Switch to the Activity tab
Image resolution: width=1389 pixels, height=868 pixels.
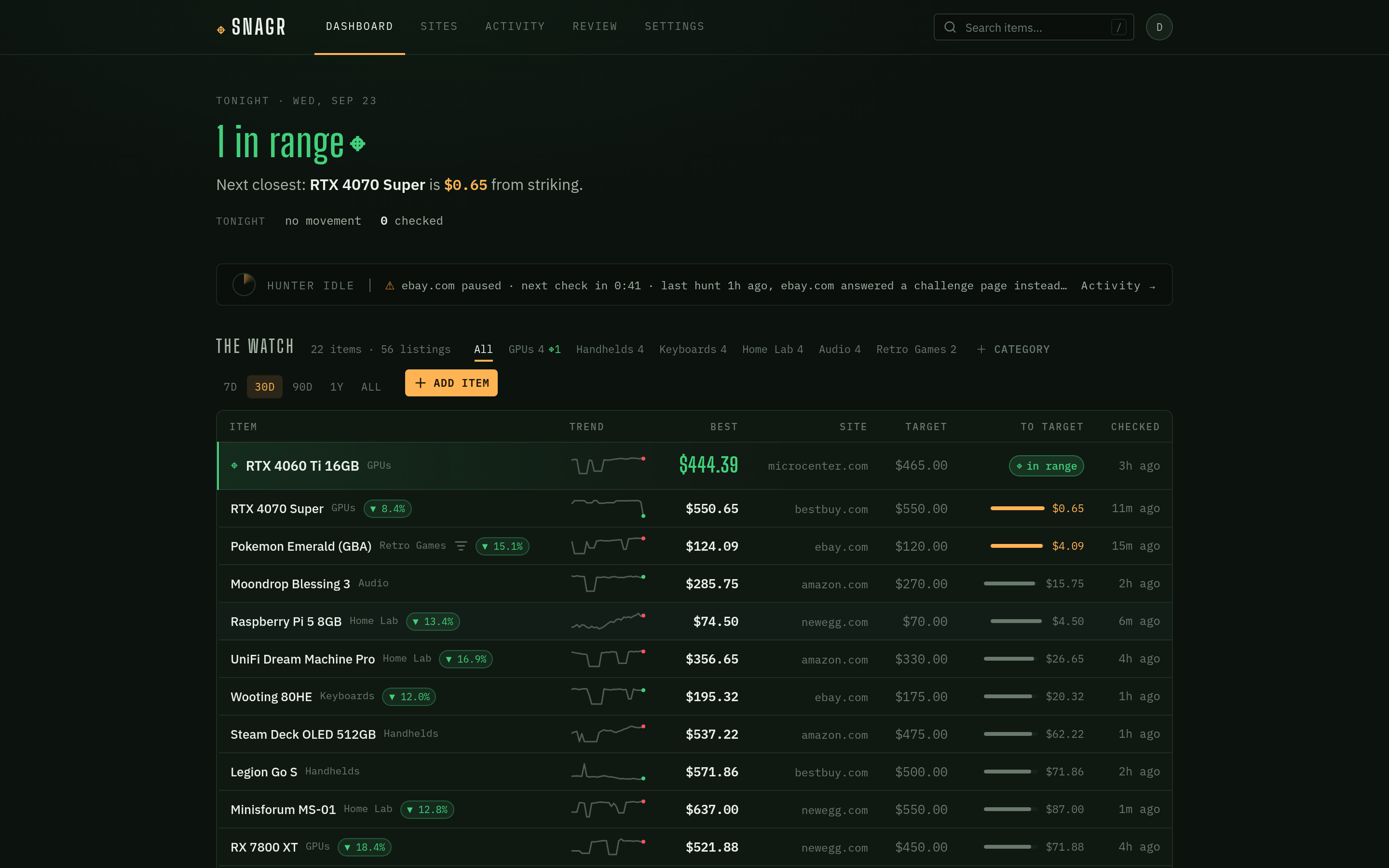tap(515, 27)
